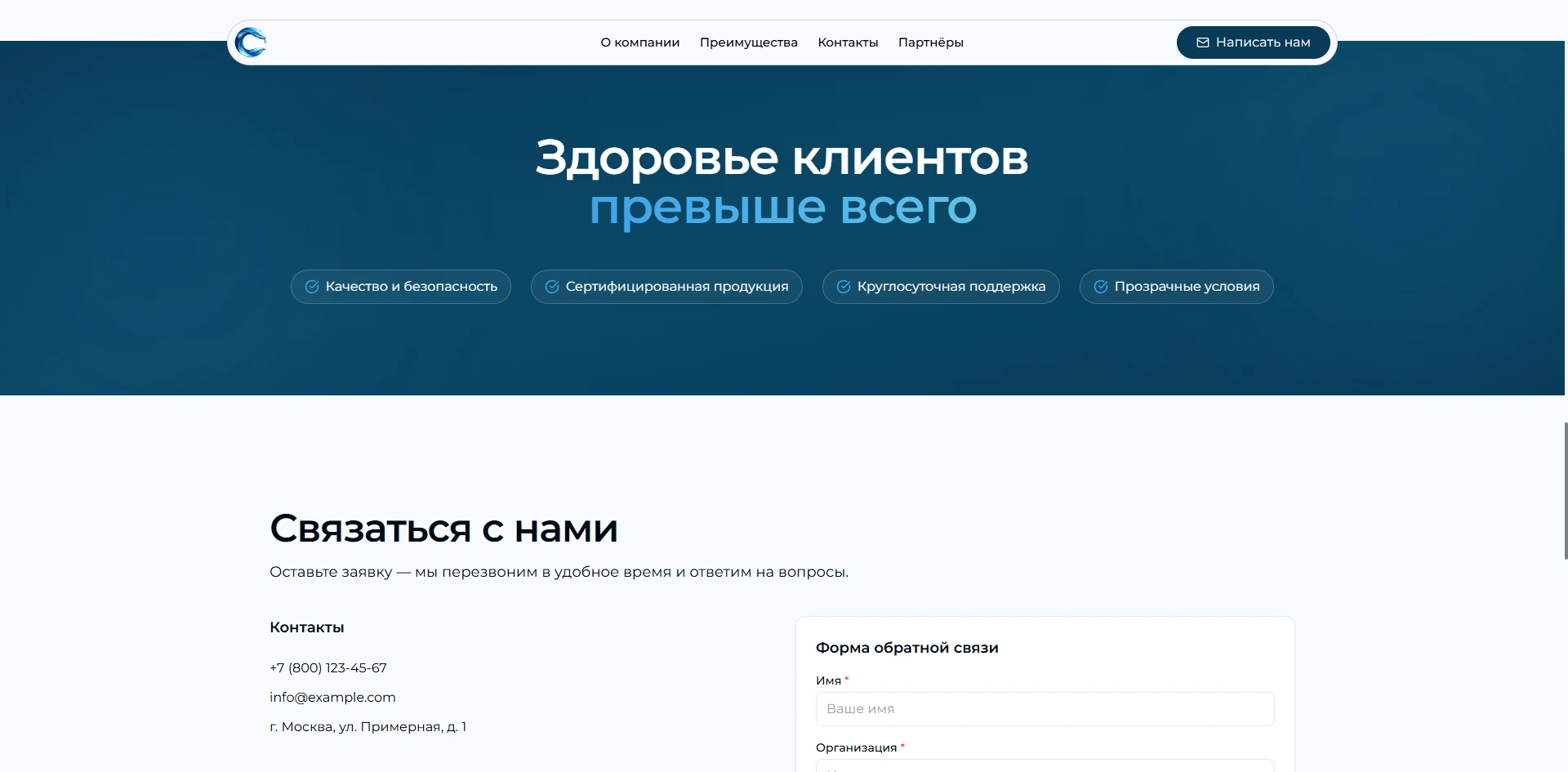The image size is (1568, 772).
Task: Click the Организация input field
Action: [1045, 768]
